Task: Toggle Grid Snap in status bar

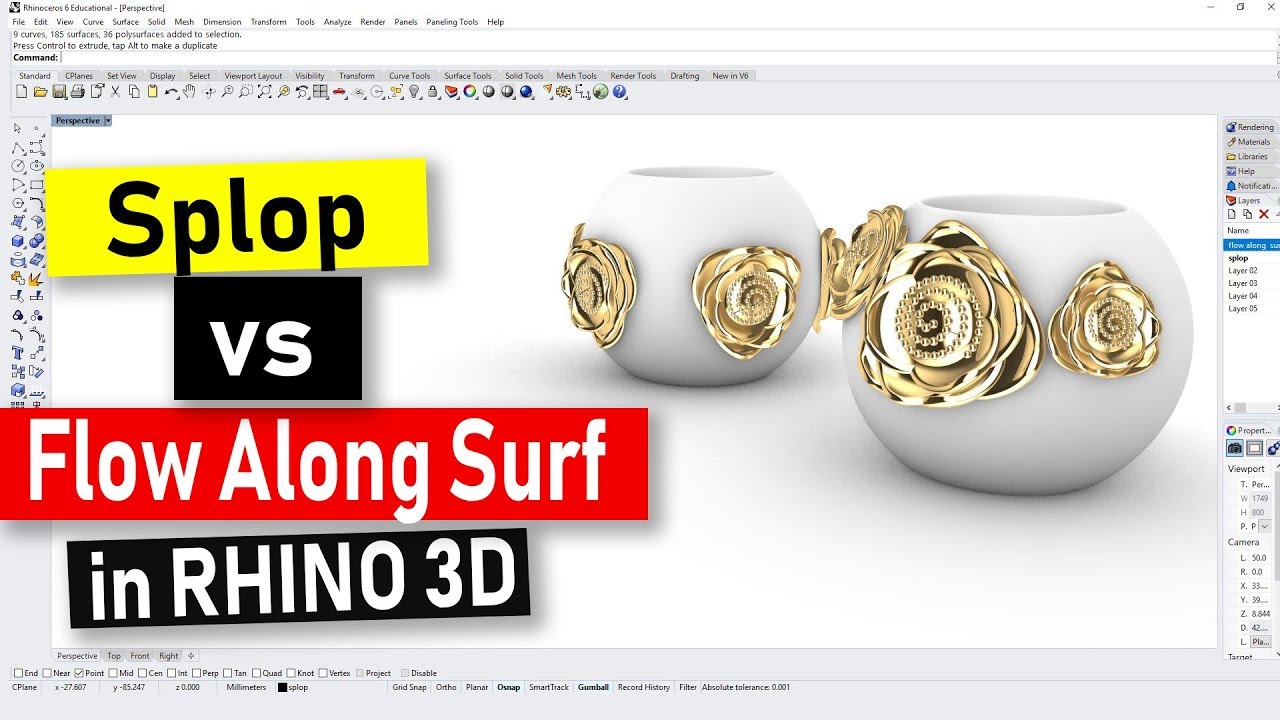Action: (x=409, y=687)
